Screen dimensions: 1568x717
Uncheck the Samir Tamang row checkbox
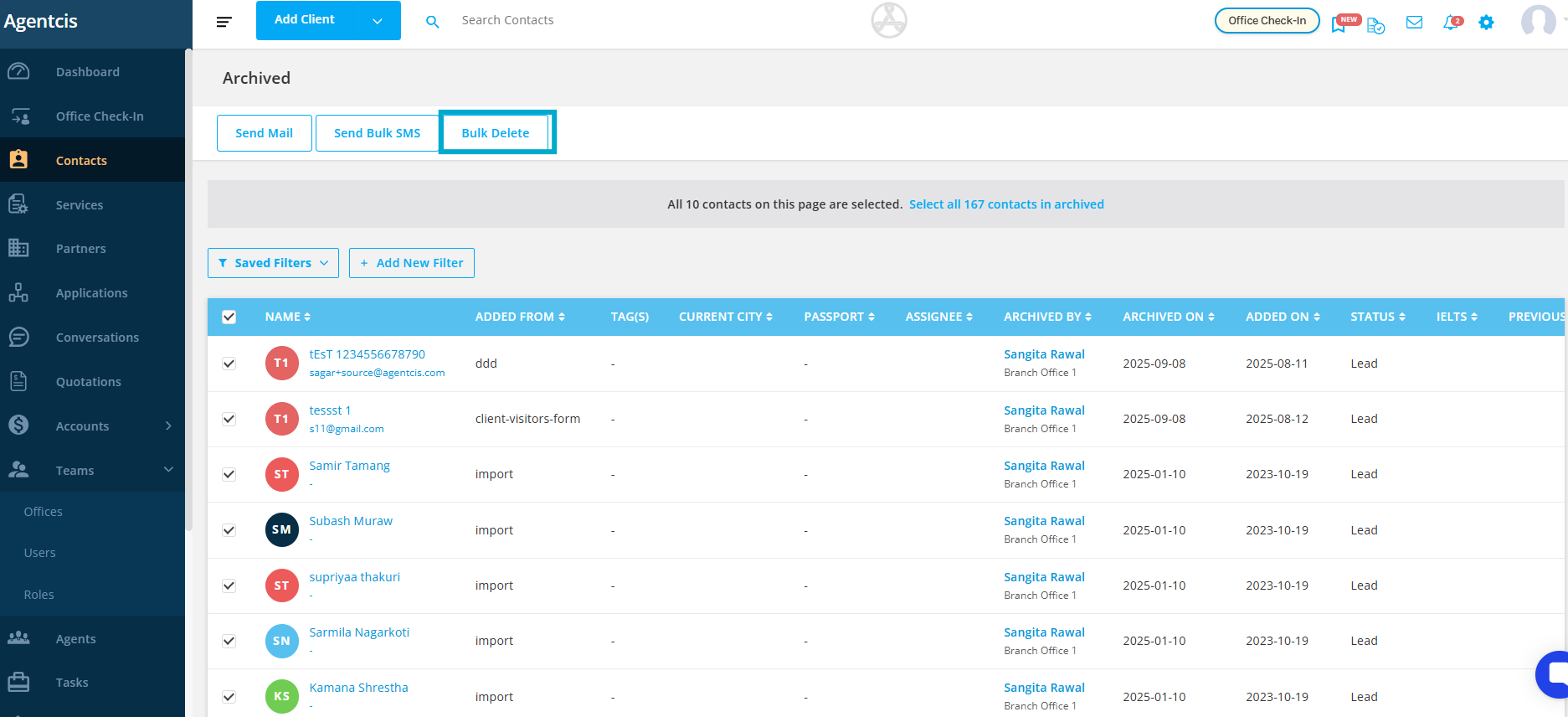tap(229, 474)
